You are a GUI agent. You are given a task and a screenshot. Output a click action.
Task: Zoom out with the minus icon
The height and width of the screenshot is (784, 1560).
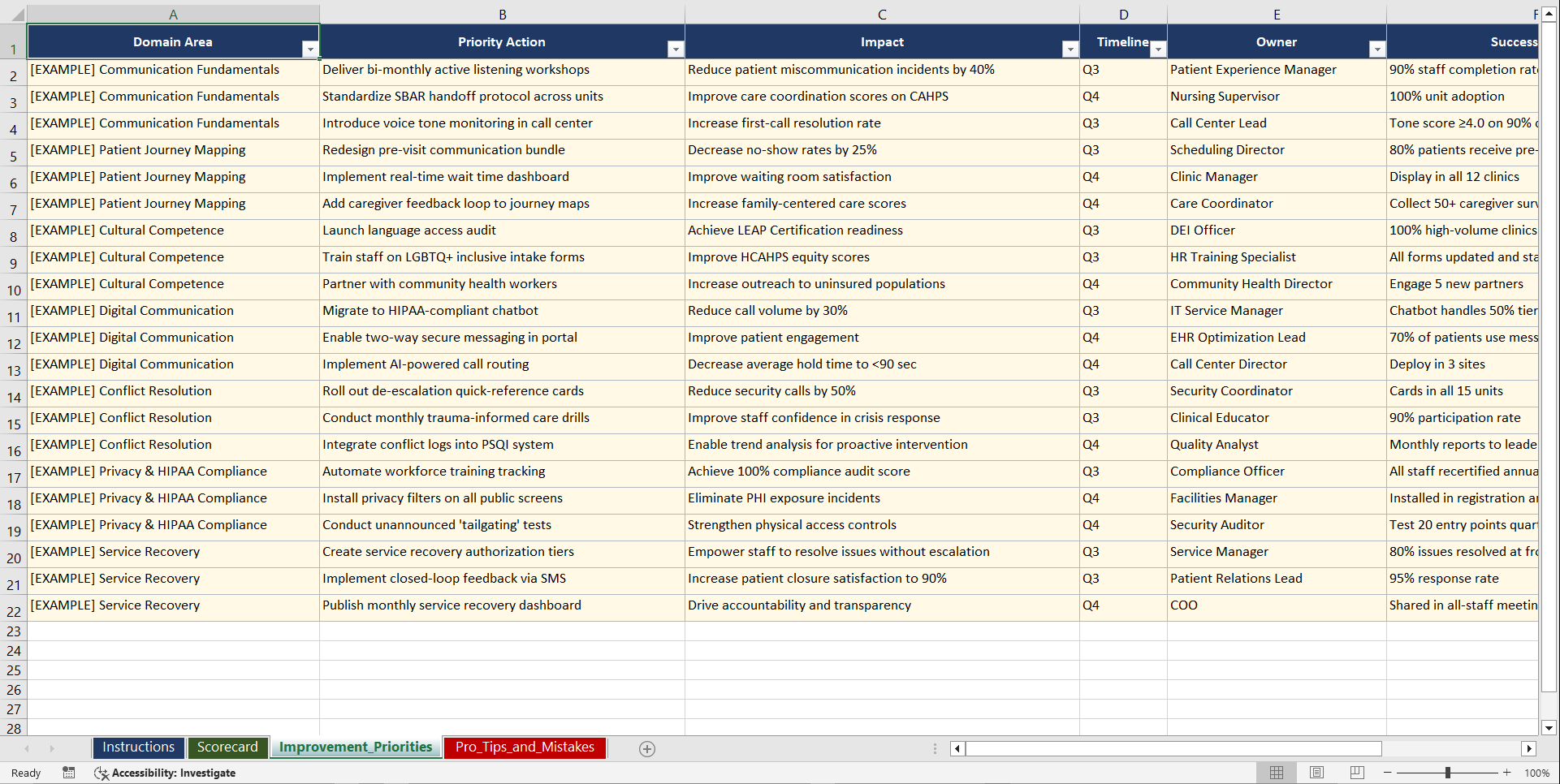click(1387, 773)
